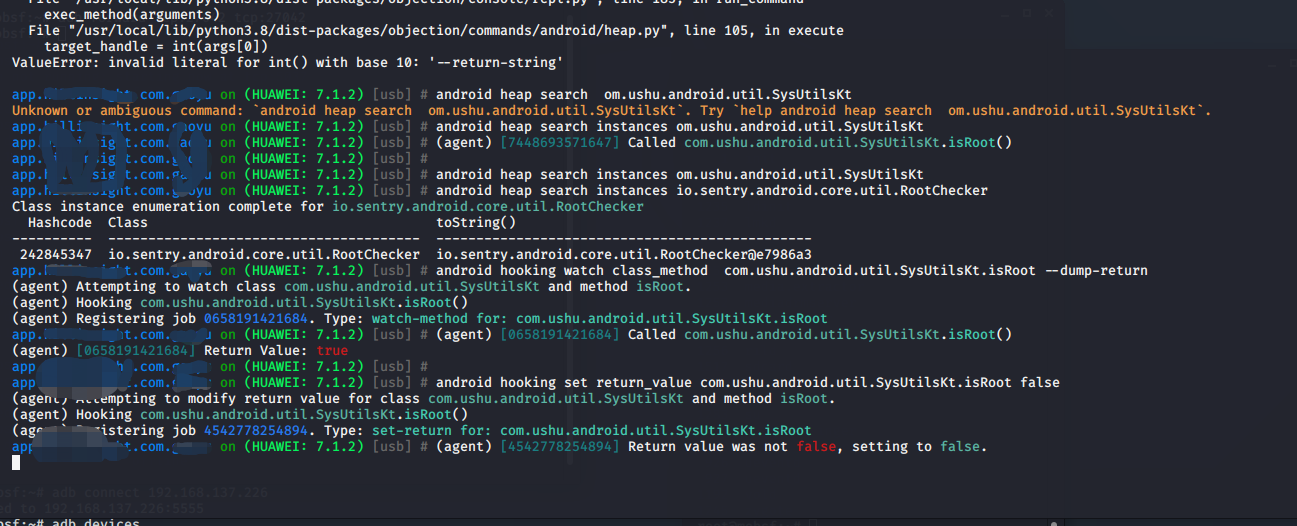Click the red 'true' return value
Viewport: 1297px width, 526px height.
point(332,351)
